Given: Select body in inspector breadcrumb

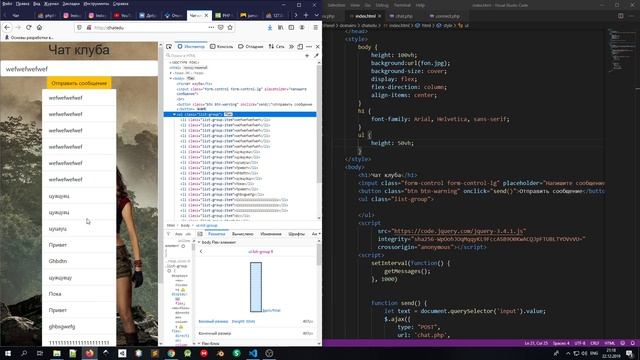Looking at the screenshot, I should (185, 225).
